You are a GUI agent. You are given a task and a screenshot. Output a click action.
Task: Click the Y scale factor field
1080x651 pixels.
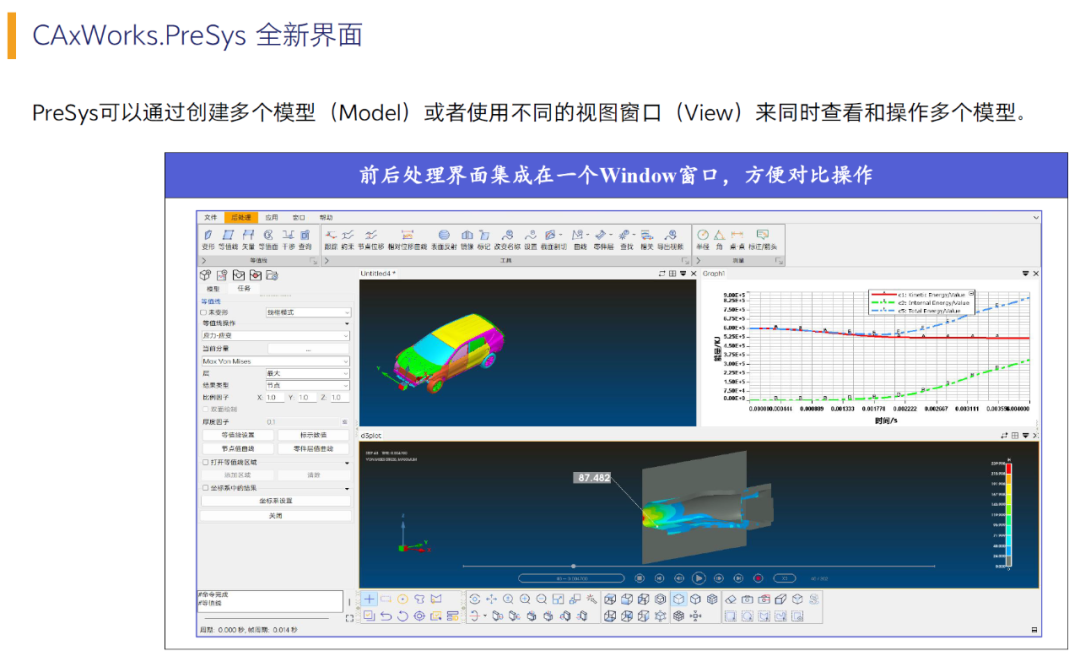[x=307, y=397]
